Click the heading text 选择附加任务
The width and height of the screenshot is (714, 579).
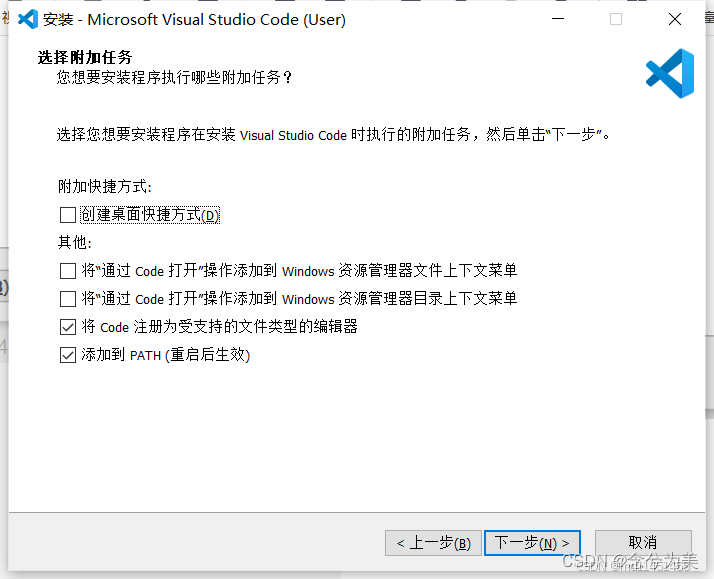click(x=85, y=57)
